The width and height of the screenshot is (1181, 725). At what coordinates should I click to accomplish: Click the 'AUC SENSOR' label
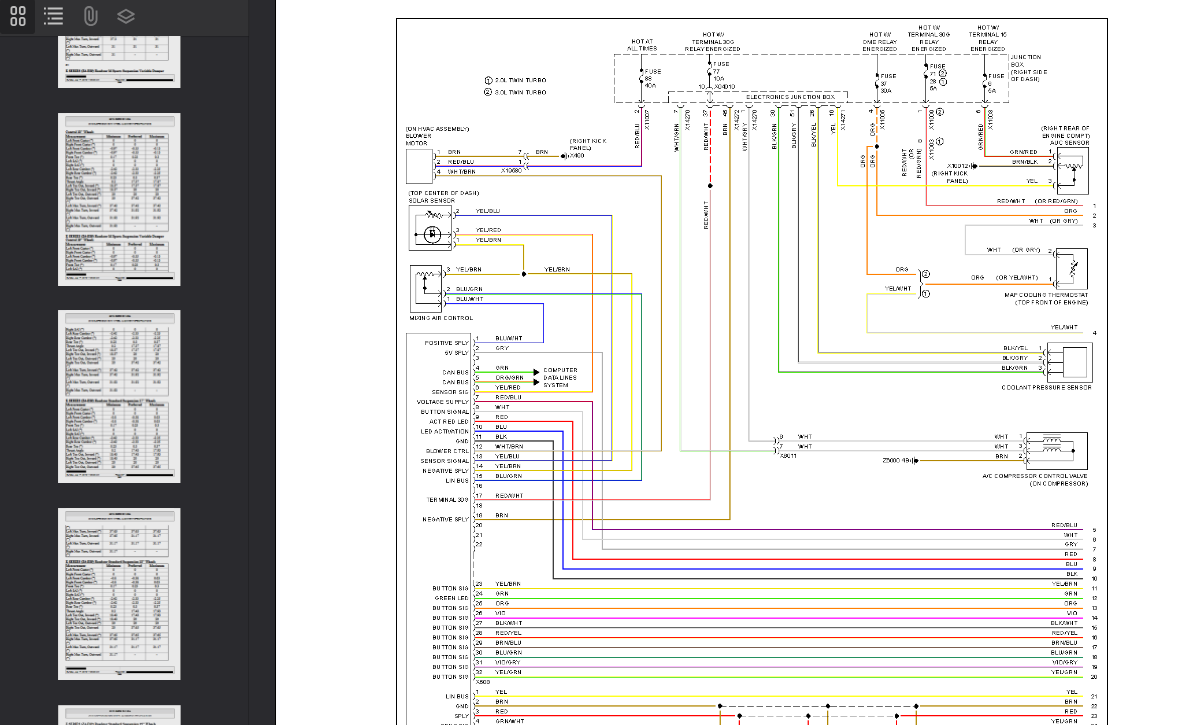pyautogui.click(x=1070, y=142)
